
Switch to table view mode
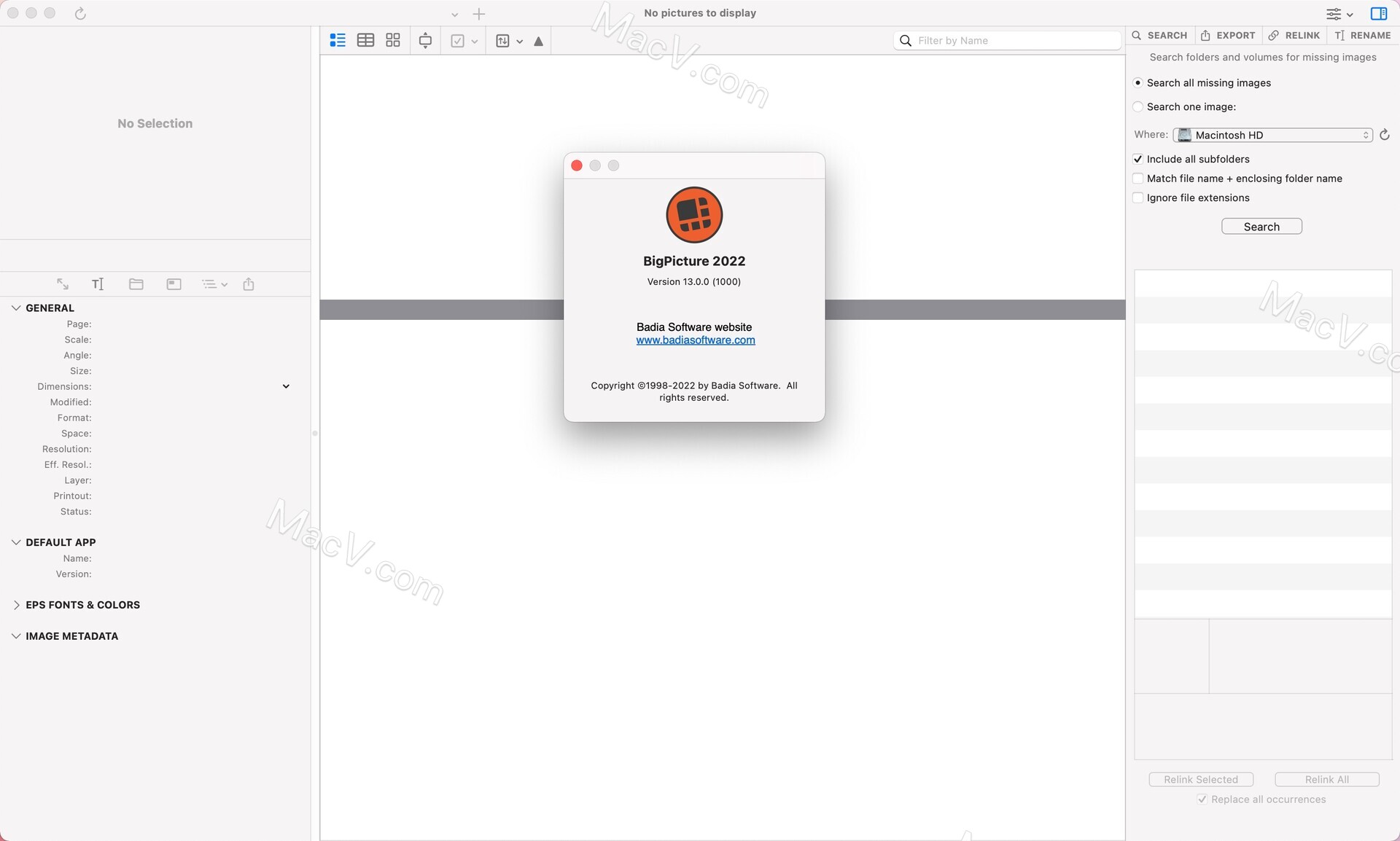coord(365,40)
